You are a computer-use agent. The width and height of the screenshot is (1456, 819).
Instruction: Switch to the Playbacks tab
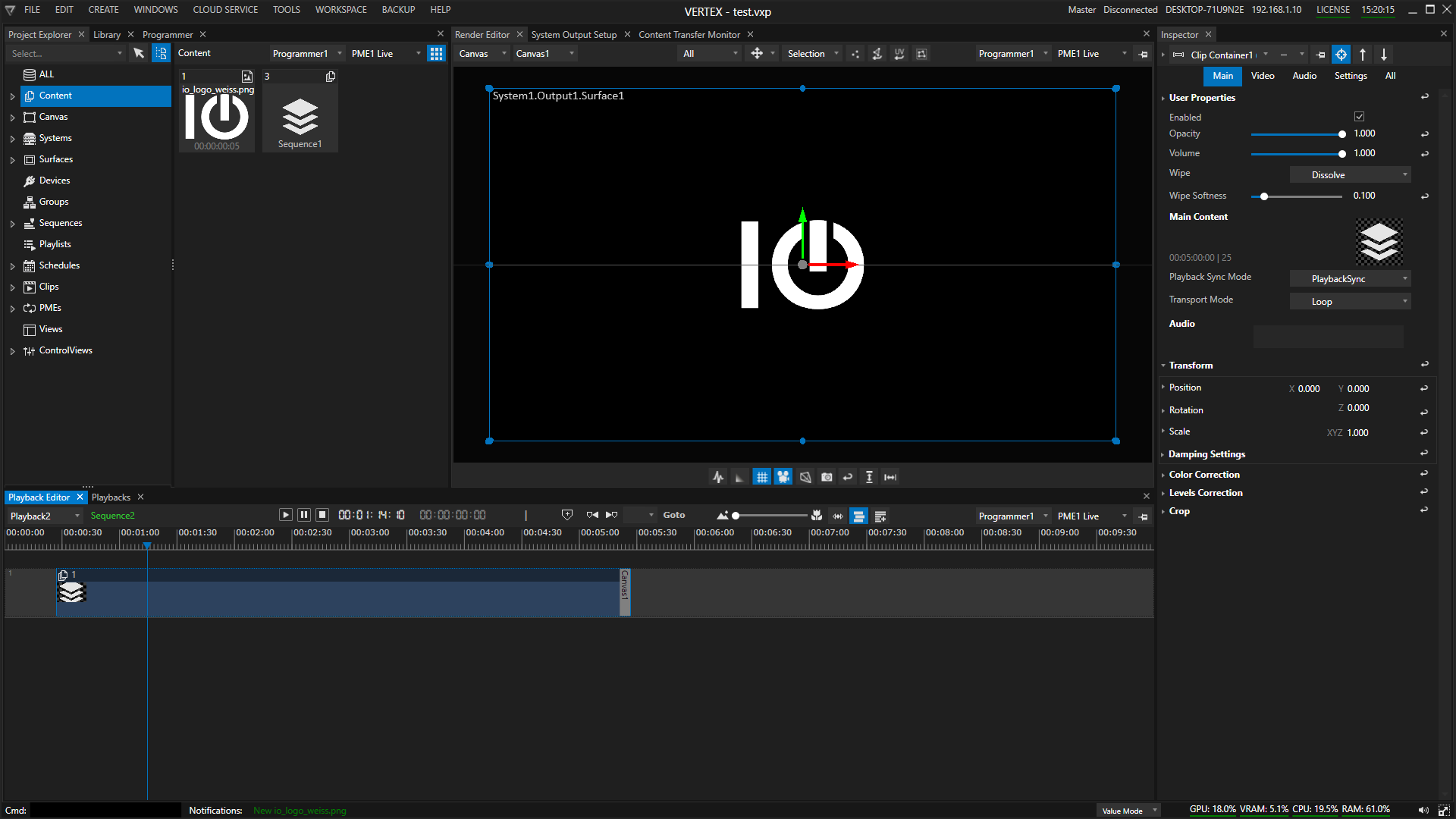111,497
